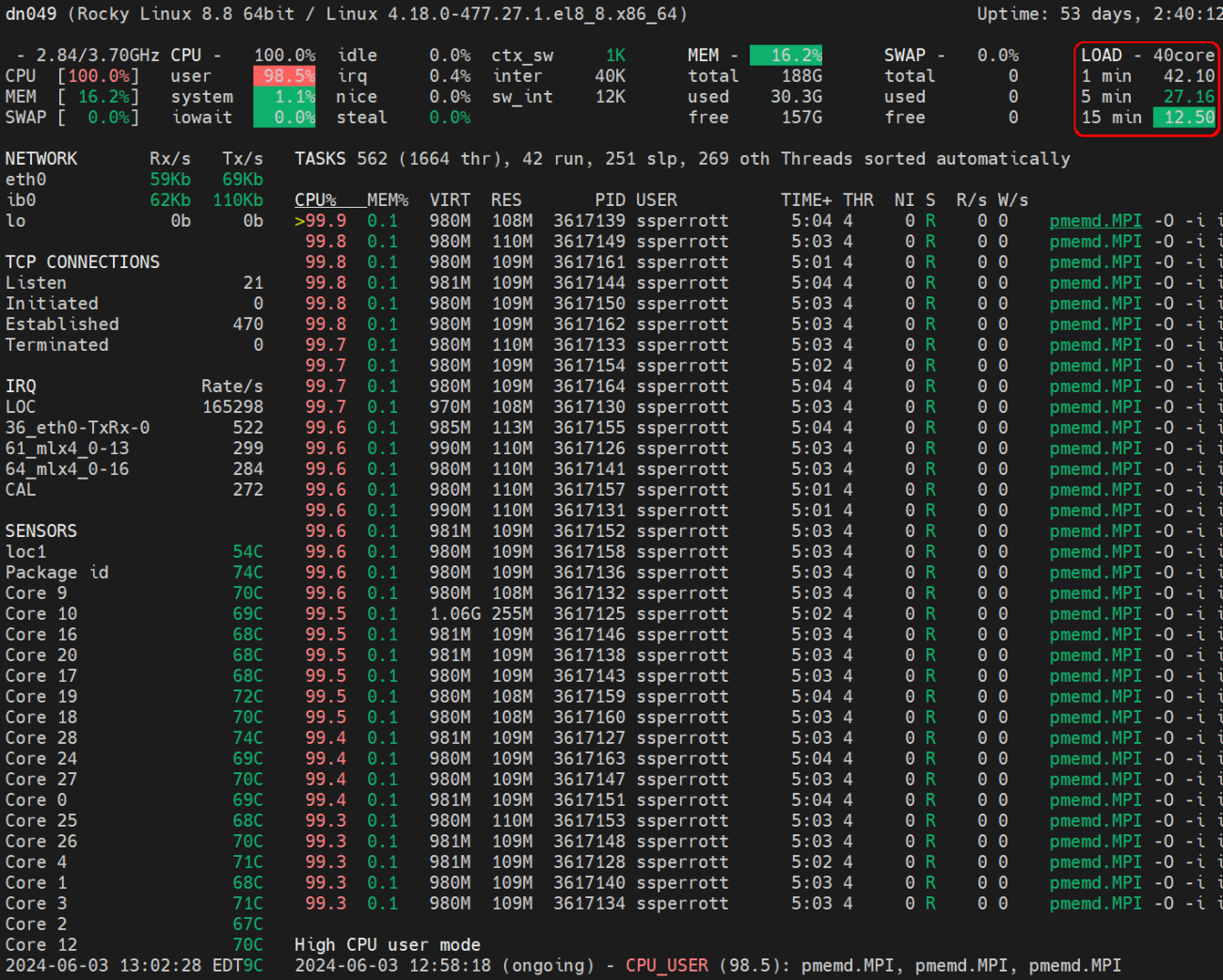Screen dimensions: 1223x980
Task: Click the IRQ section heading
Action: (21, 387)
